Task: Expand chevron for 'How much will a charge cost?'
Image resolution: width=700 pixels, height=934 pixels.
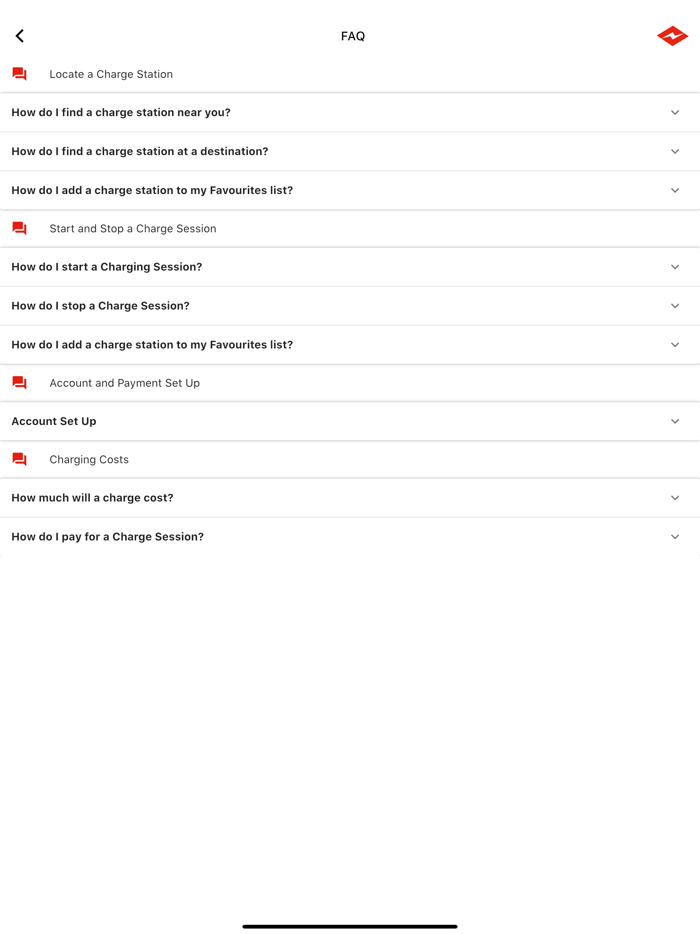Action: (675, 498)
